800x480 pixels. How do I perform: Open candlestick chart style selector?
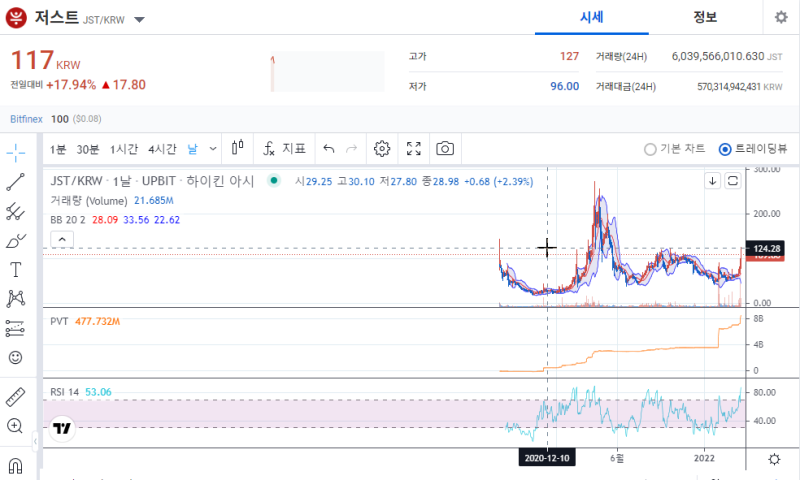[238, 148]
